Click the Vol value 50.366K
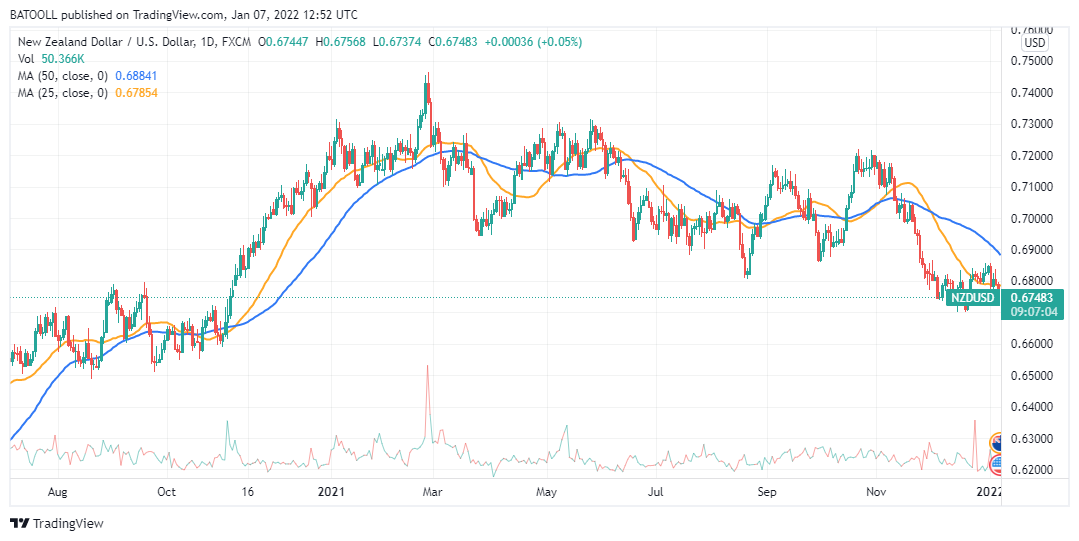 click(x=62, y=59)
